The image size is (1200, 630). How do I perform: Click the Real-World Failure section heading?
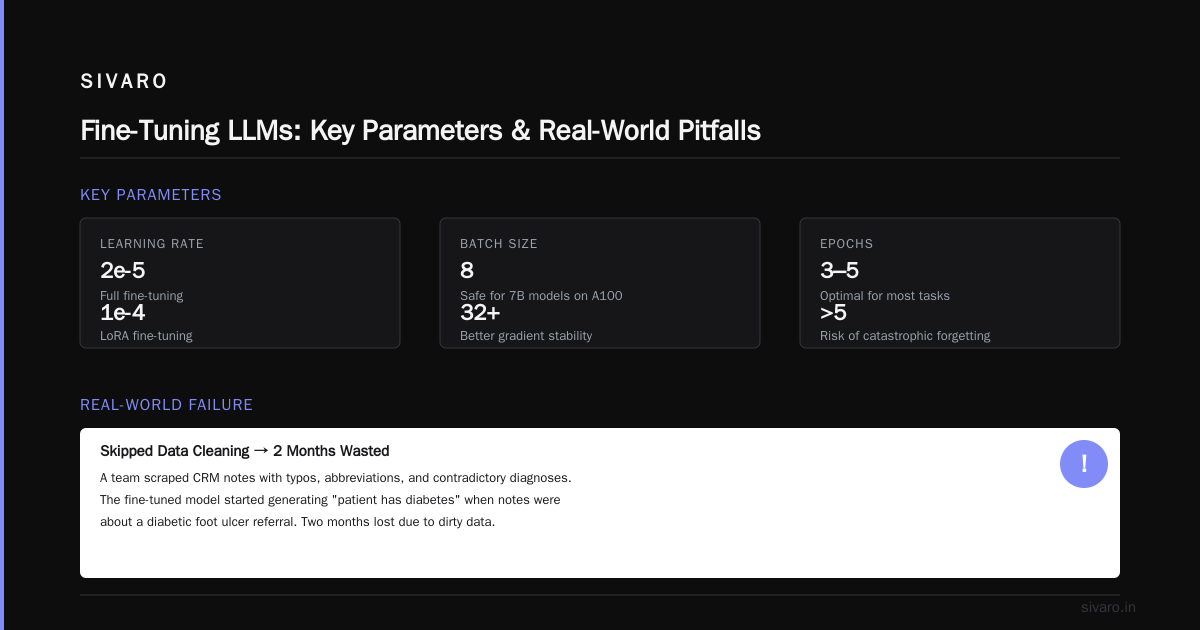[166, 405]
